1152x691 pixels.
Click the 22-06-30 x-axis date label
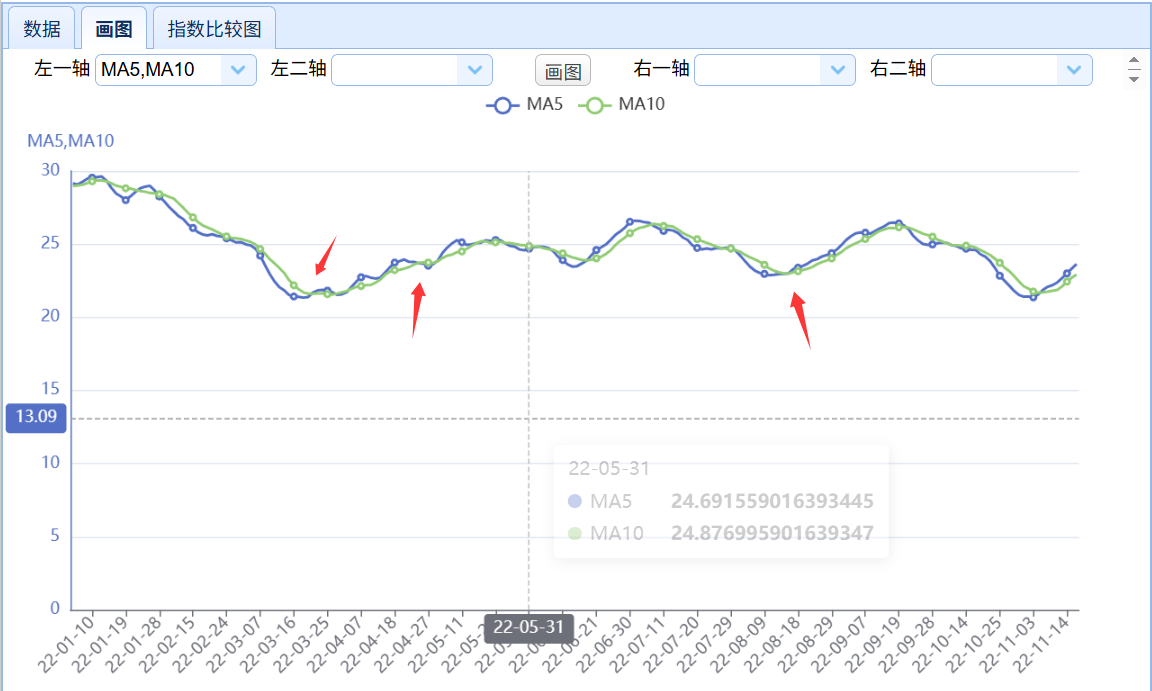[x=603, y=644]
